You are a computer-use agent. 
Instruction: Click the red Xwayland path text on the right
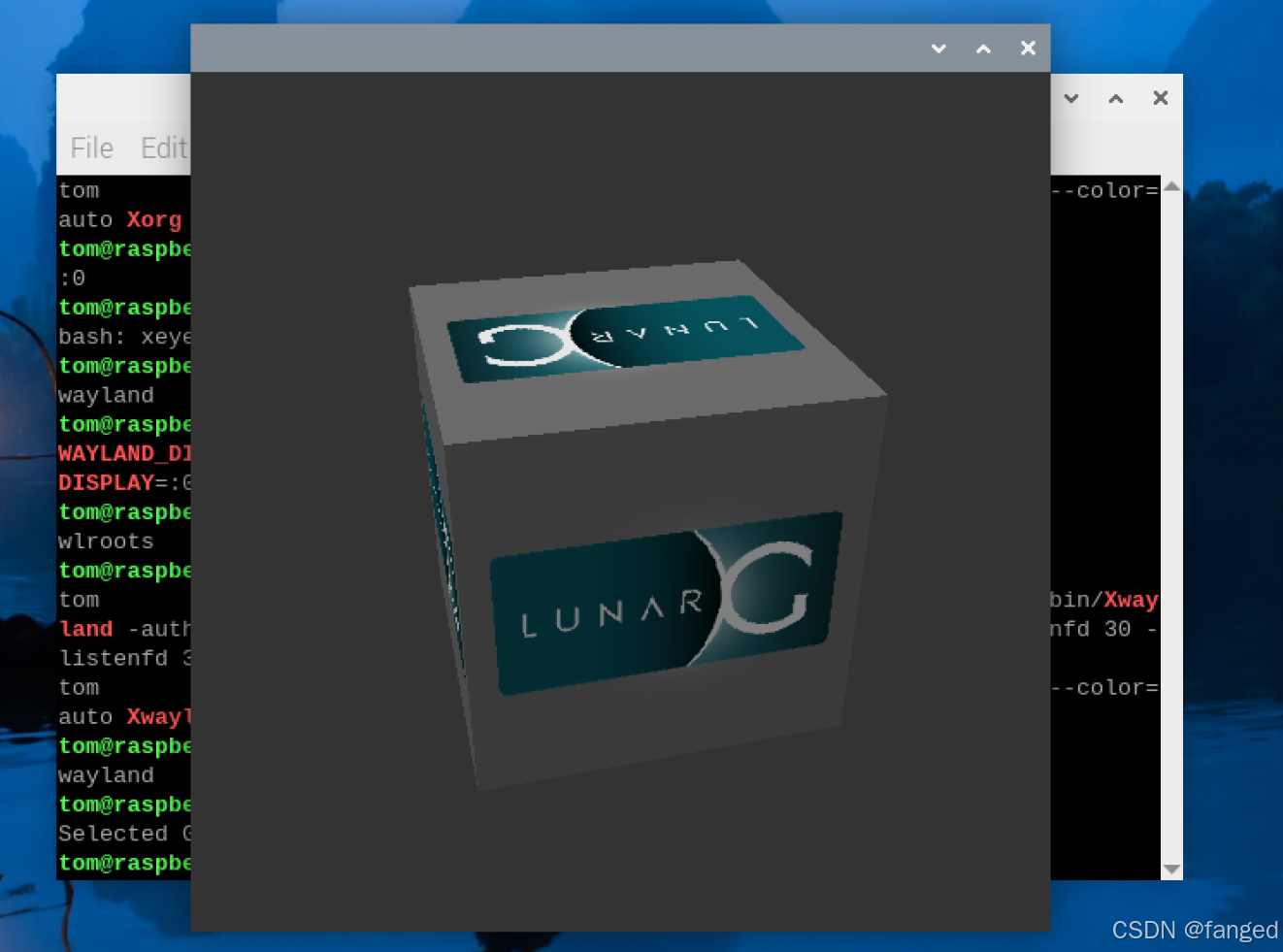(x=1130, y=599)
